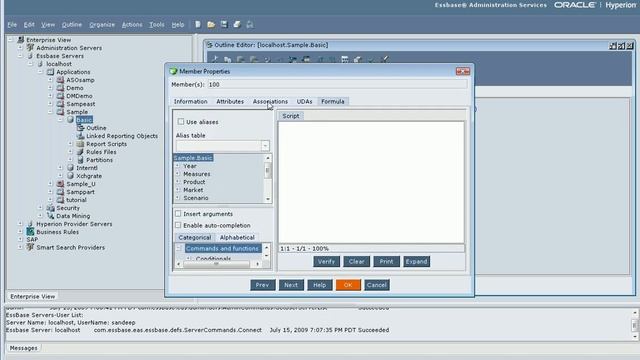Click the Xchgrate database icon
The width and height of the screenshot is (640, 360).
[x=70, y=176]
